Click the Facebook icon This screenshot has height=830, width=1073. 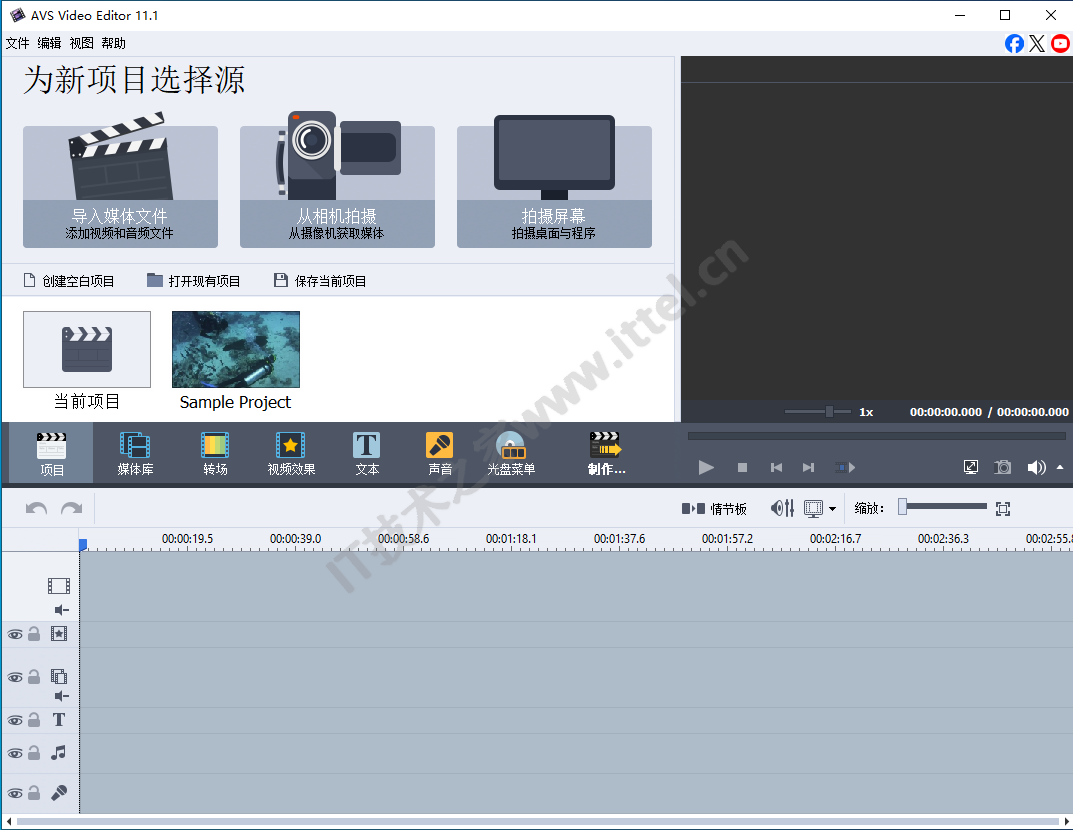[1014, 44]
